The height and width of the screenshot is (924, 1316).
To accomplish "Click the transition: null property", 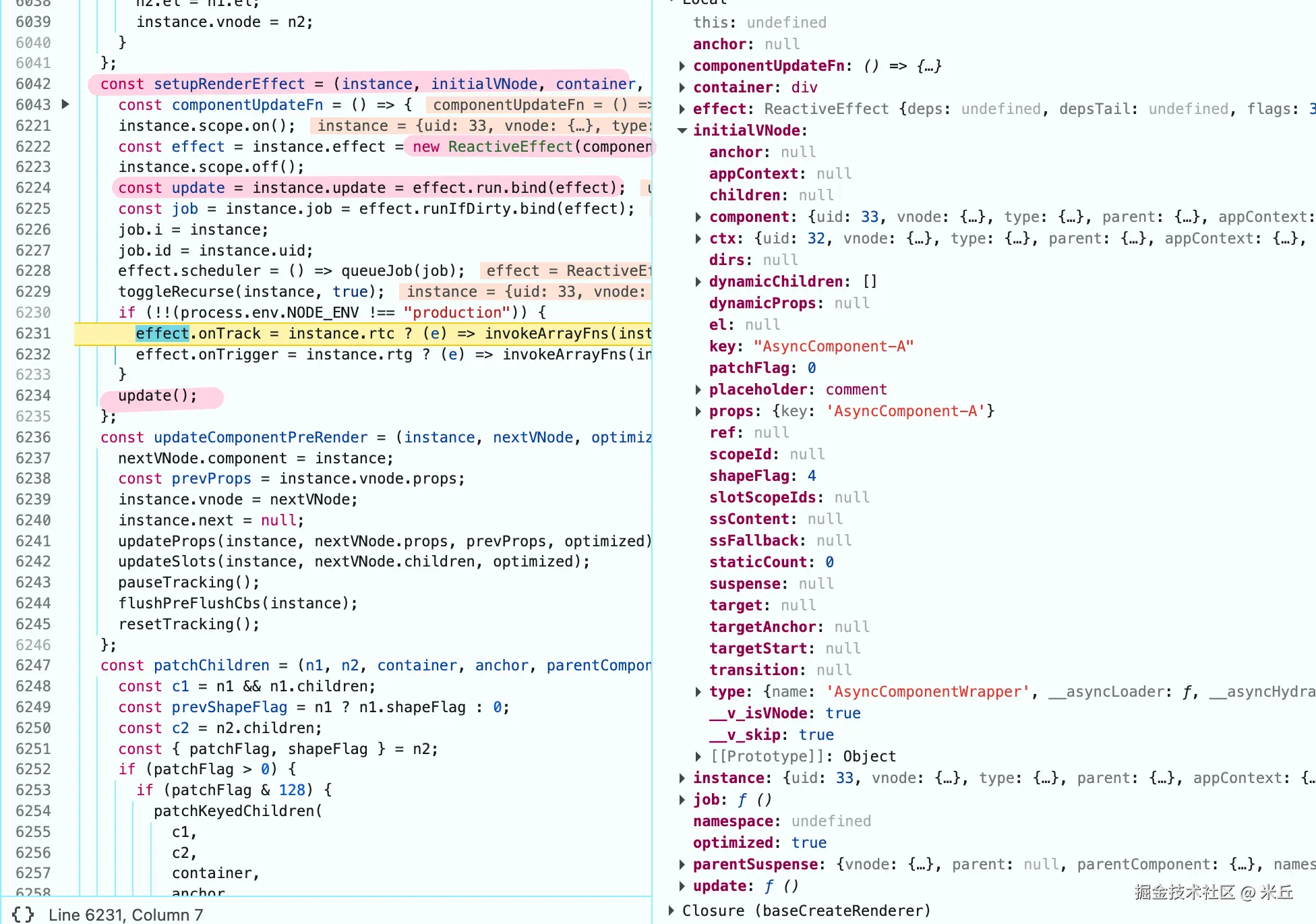I will [780, 670].
